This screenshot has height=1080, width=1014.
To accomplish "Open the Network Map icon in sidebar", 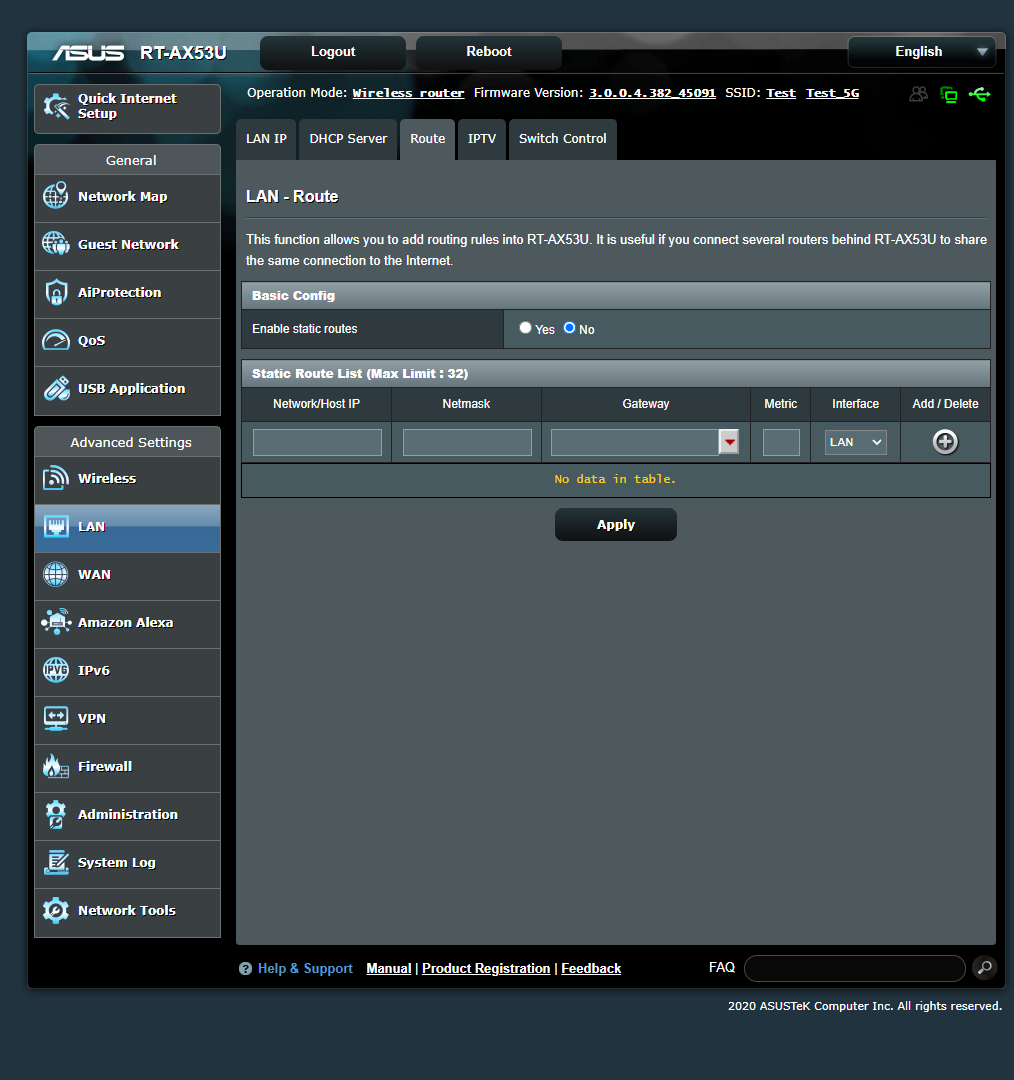I will coord(56,196).
